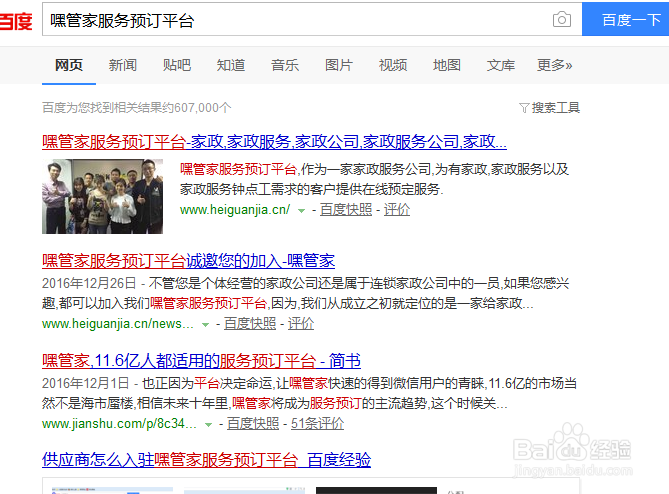This screenshot has height=494, width=669.
Task: Open 百度快照 for the jianshu result
Action: click(x=253, y=424)
